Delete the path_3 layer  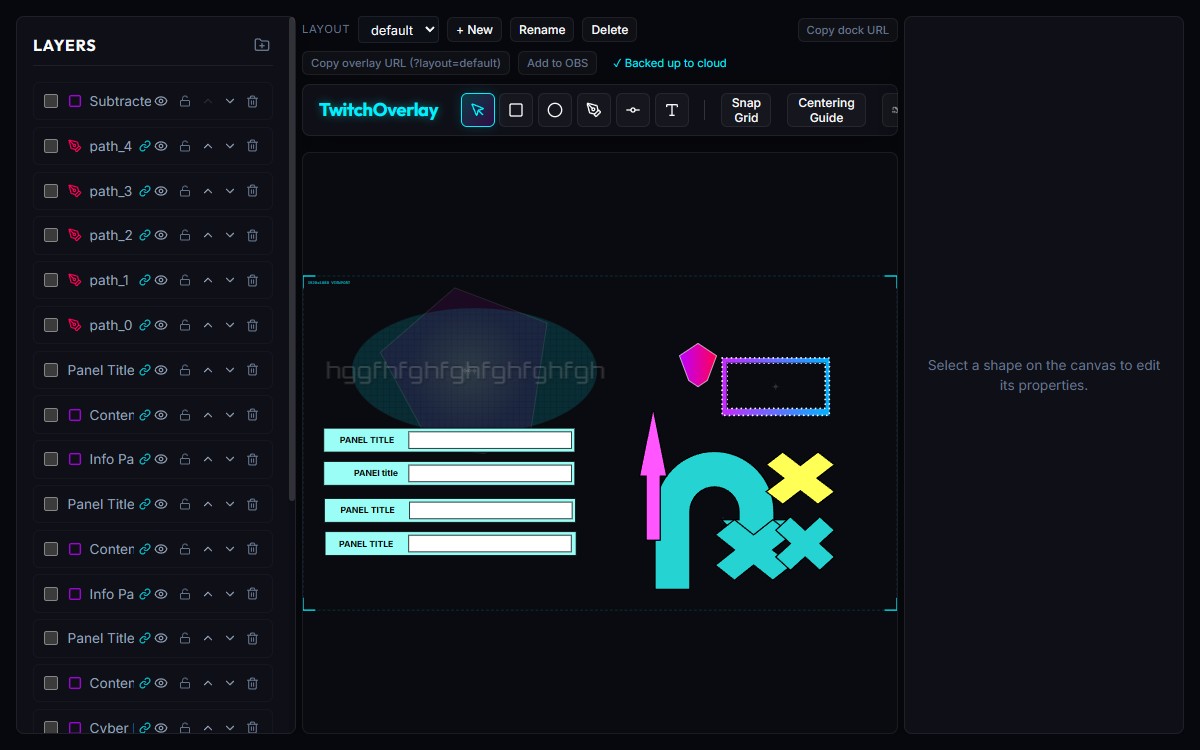click(x=252, y=191)
